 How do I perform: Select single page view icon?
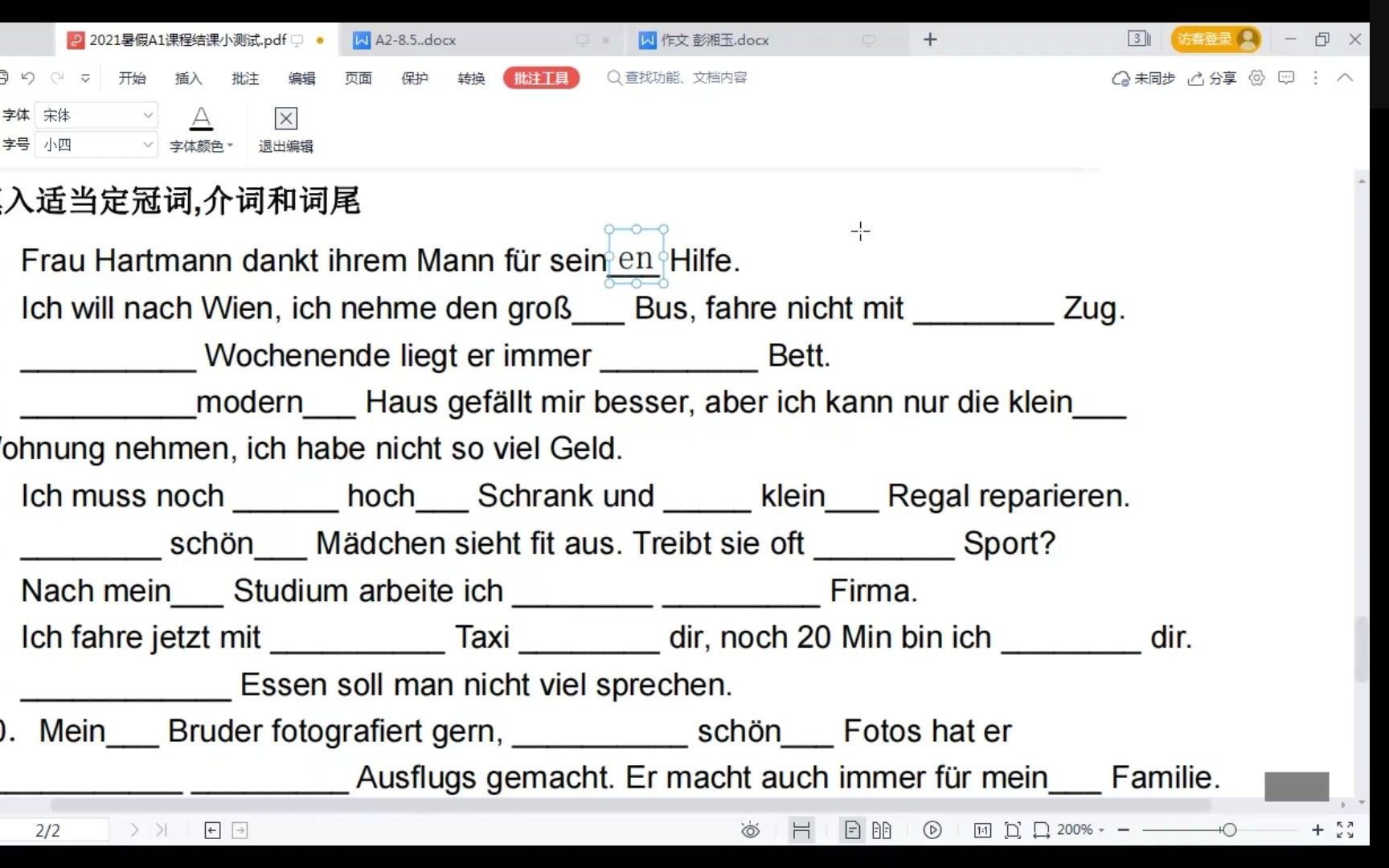tap(853, 830)
